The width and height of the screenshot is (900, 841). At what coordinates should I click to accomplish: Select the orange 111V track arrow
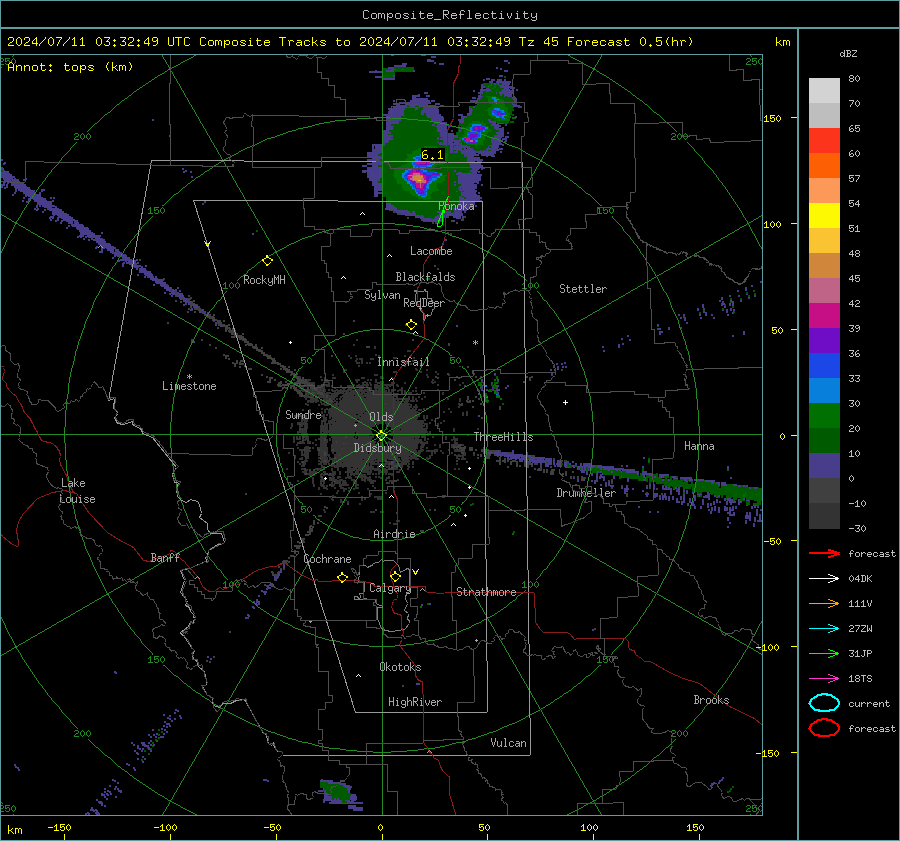click(824, 603)
